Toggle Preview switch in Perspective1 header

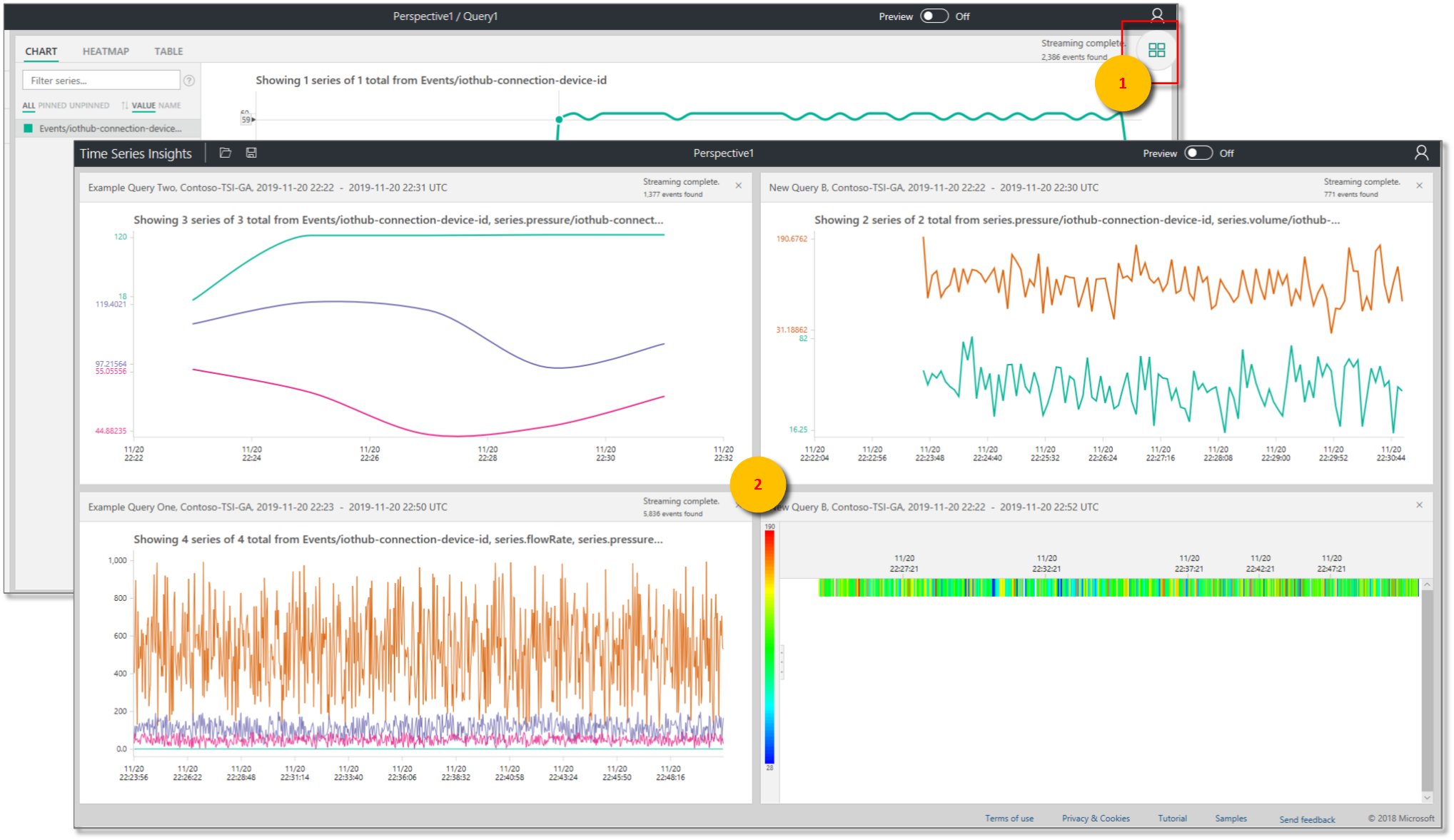pyautogui.click(x=1197, y=153)
